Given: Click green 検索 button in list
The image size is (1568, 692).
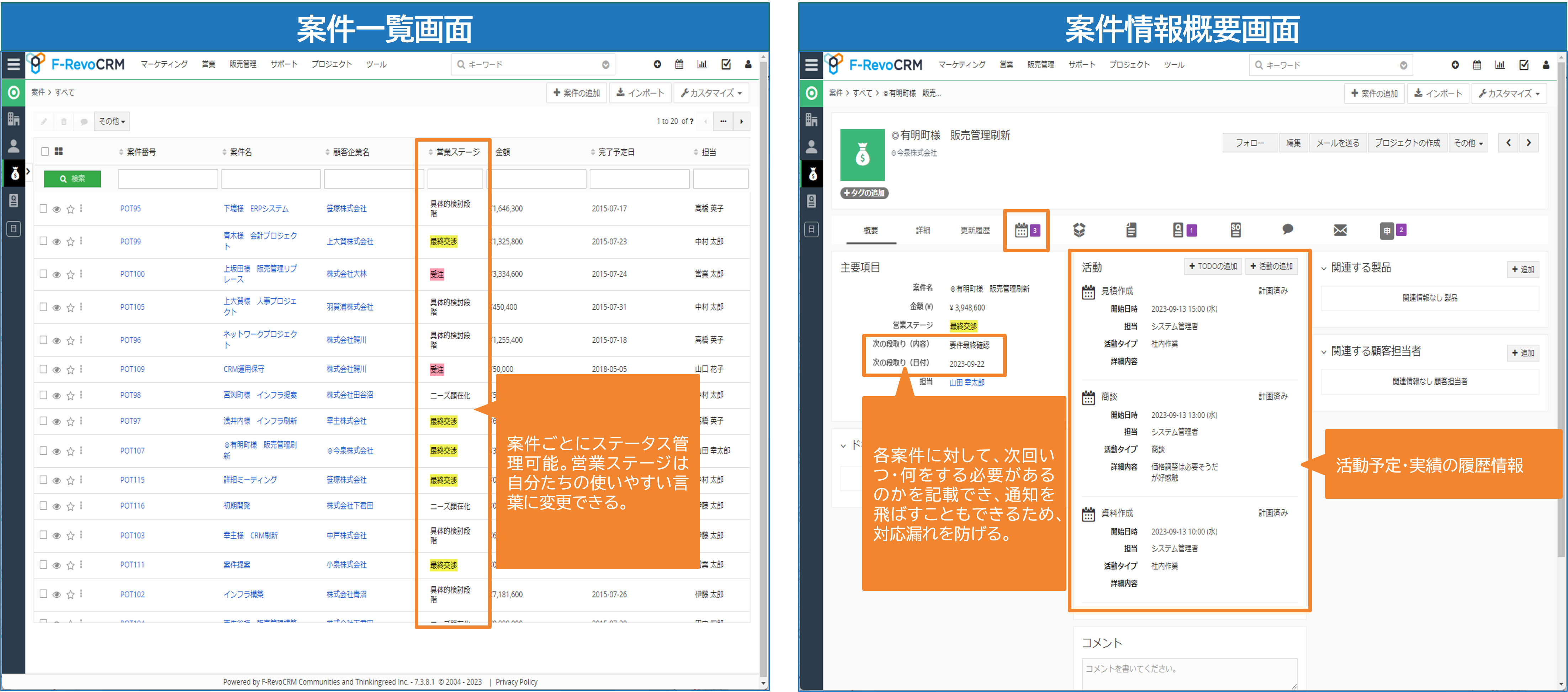Looking at the screenshot, I should pyautogui.click(x=73, y=178).
